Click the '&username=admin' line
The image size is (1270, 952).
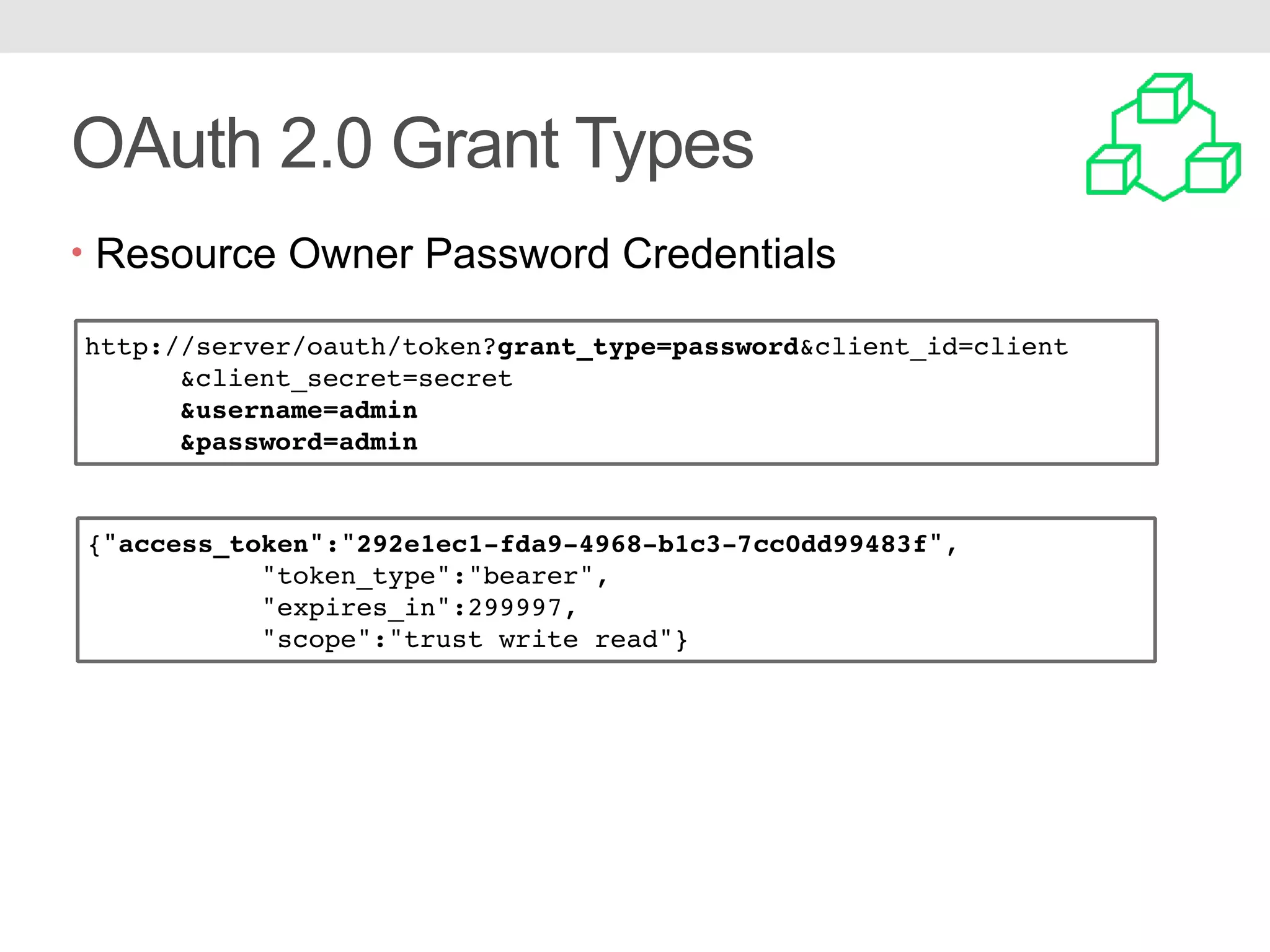(x=299, y=410)
